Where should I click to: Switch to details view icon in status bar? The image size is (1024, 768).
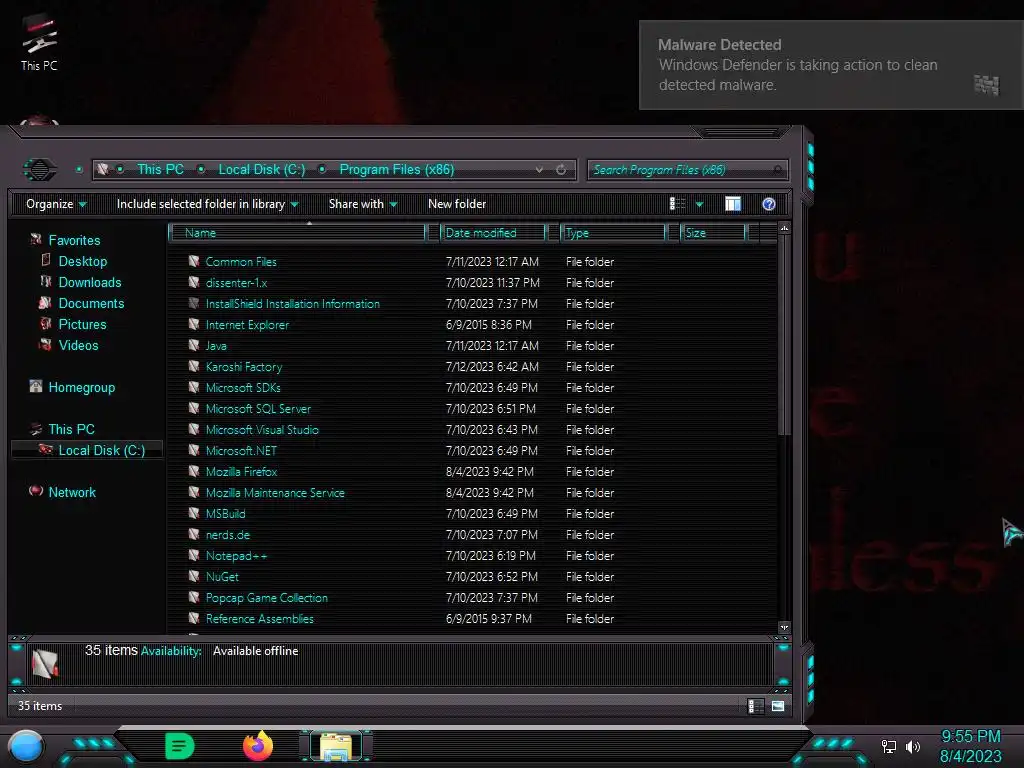754,706
